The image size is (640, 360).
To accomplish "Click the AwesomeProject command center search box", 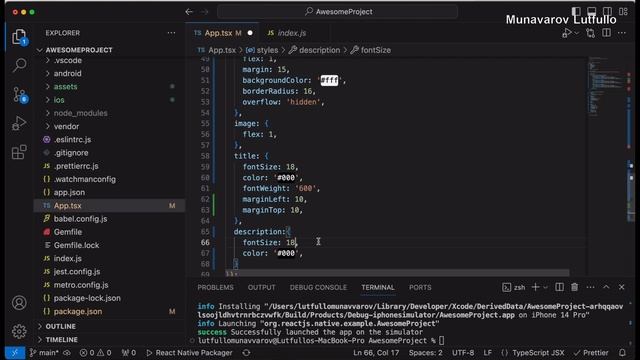I will (338, 12).
